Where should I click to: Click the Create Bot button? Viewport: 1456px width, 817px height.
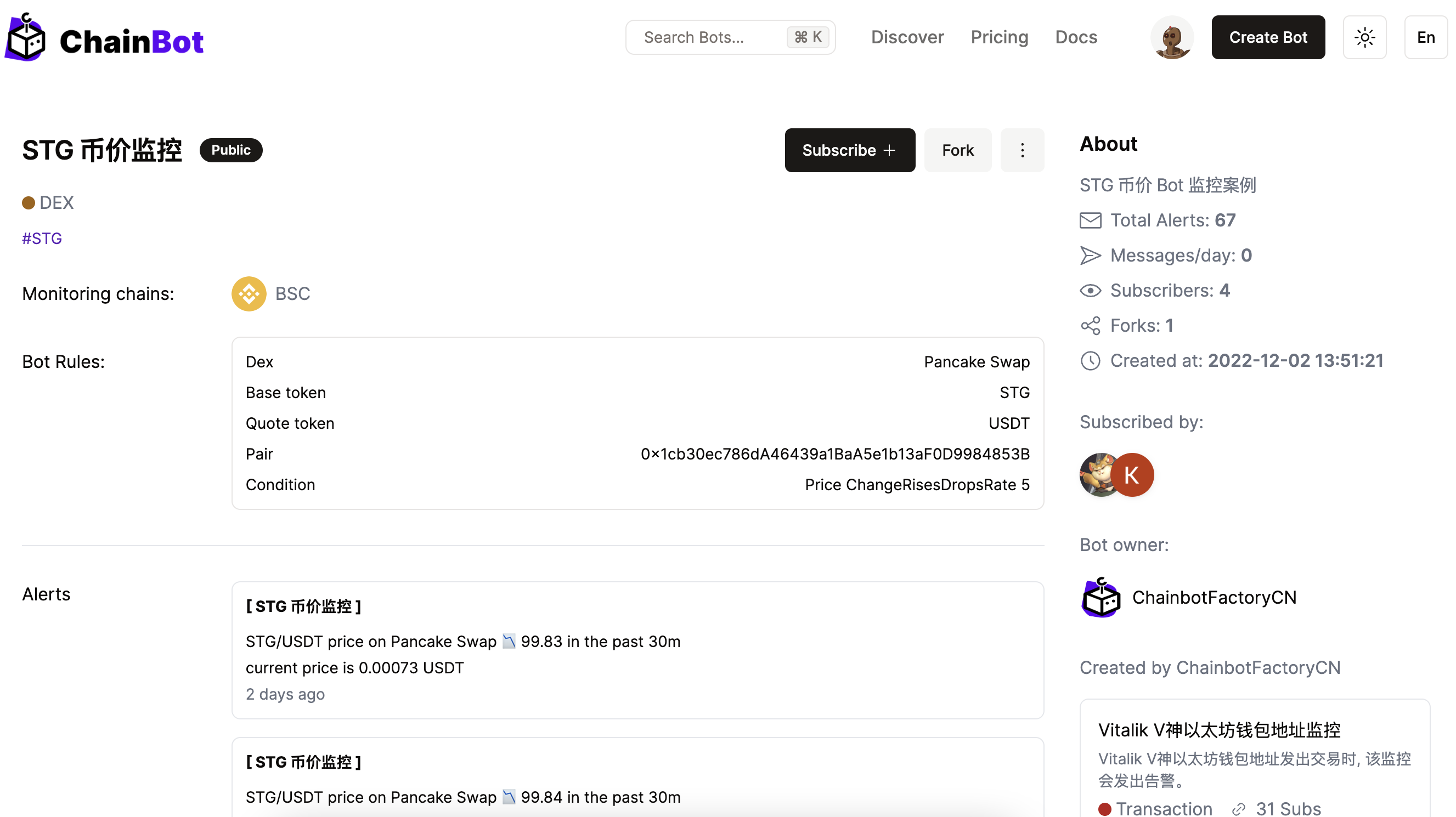[1268, 37]
